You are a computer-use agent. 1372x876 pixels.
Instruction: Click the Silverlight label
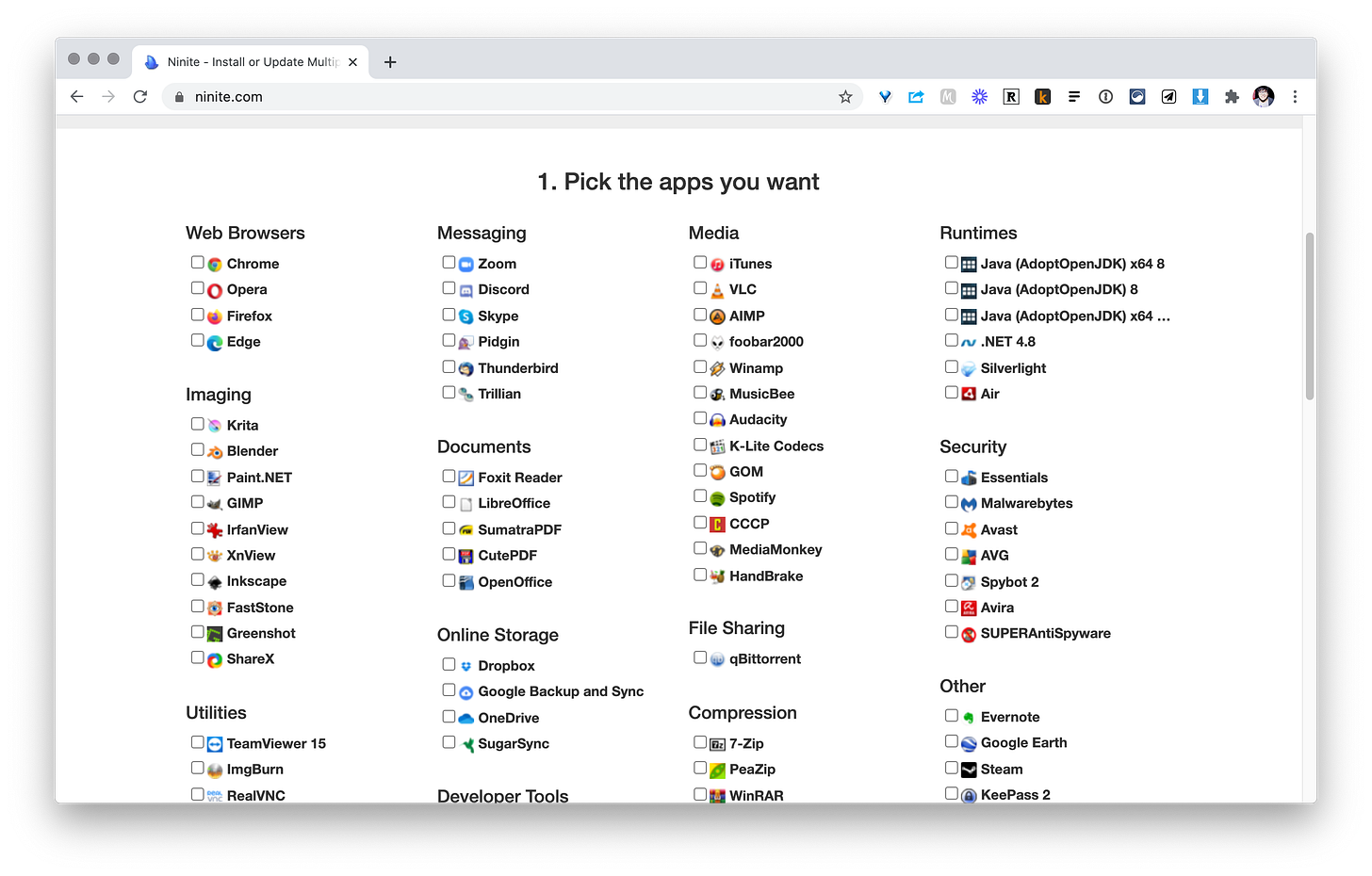(x=1013, y=368)
